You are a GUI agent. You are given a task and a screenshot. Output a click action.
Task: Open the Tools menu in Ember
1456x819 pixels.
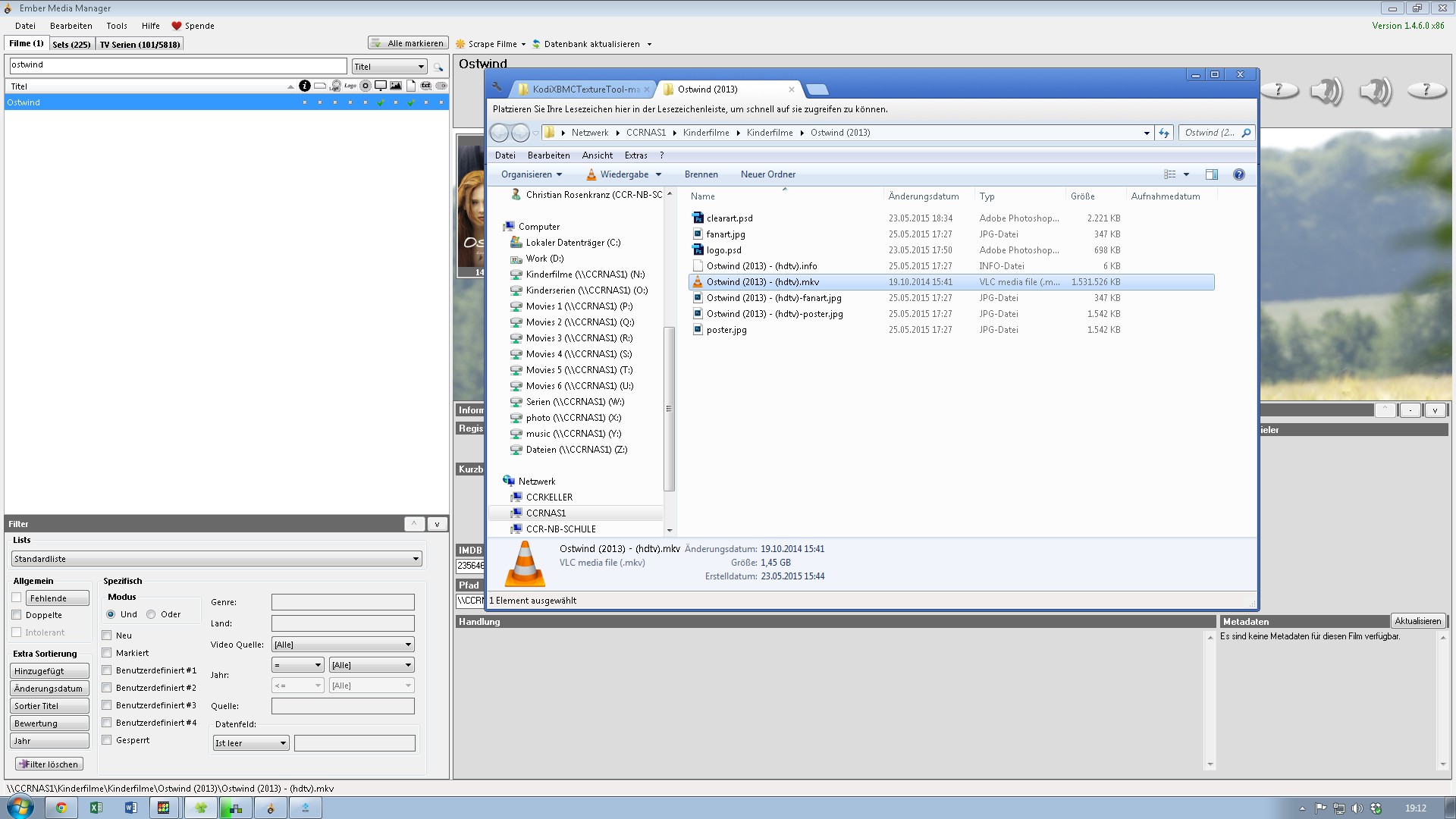[x=117, y=26]
